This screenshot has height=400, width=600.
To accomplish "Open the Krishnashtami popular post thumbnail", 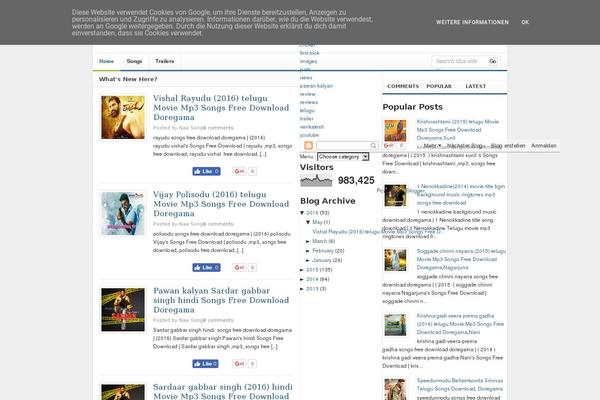I will [x=395, y=131].
